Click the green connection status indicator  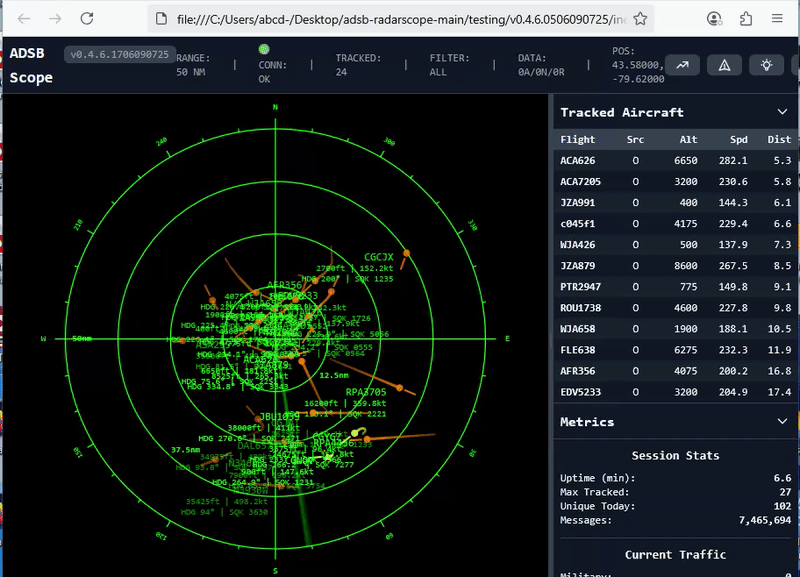click(x=264, y=49)
